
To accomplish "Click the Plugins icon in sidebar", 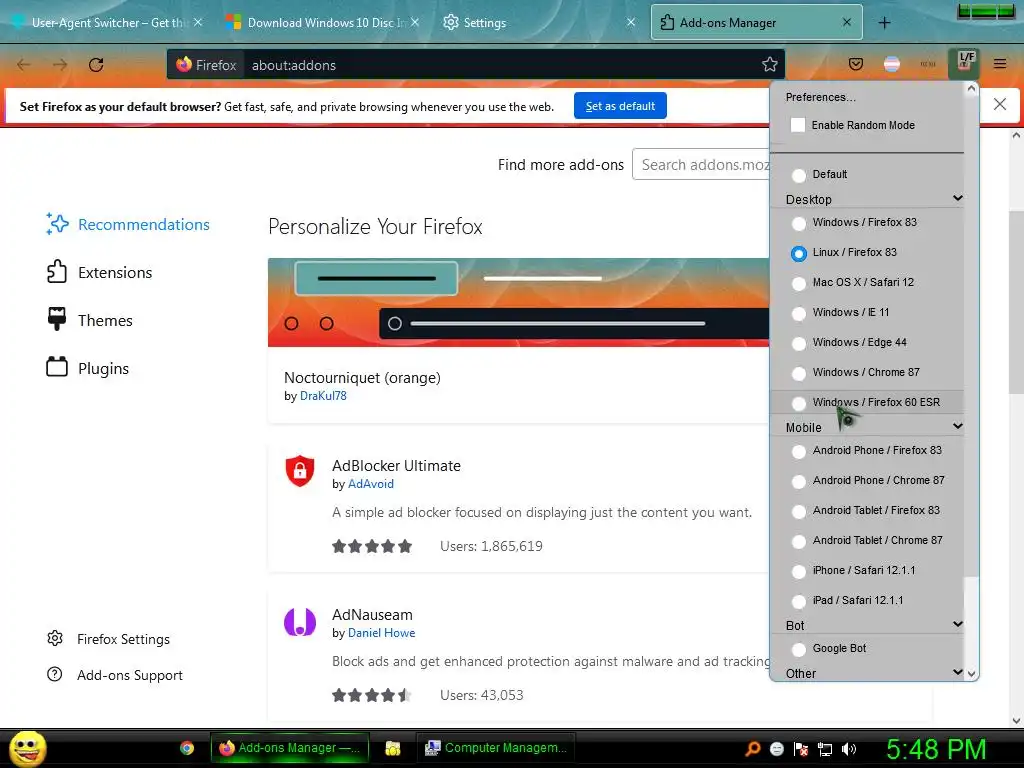I will click(57, 367).
